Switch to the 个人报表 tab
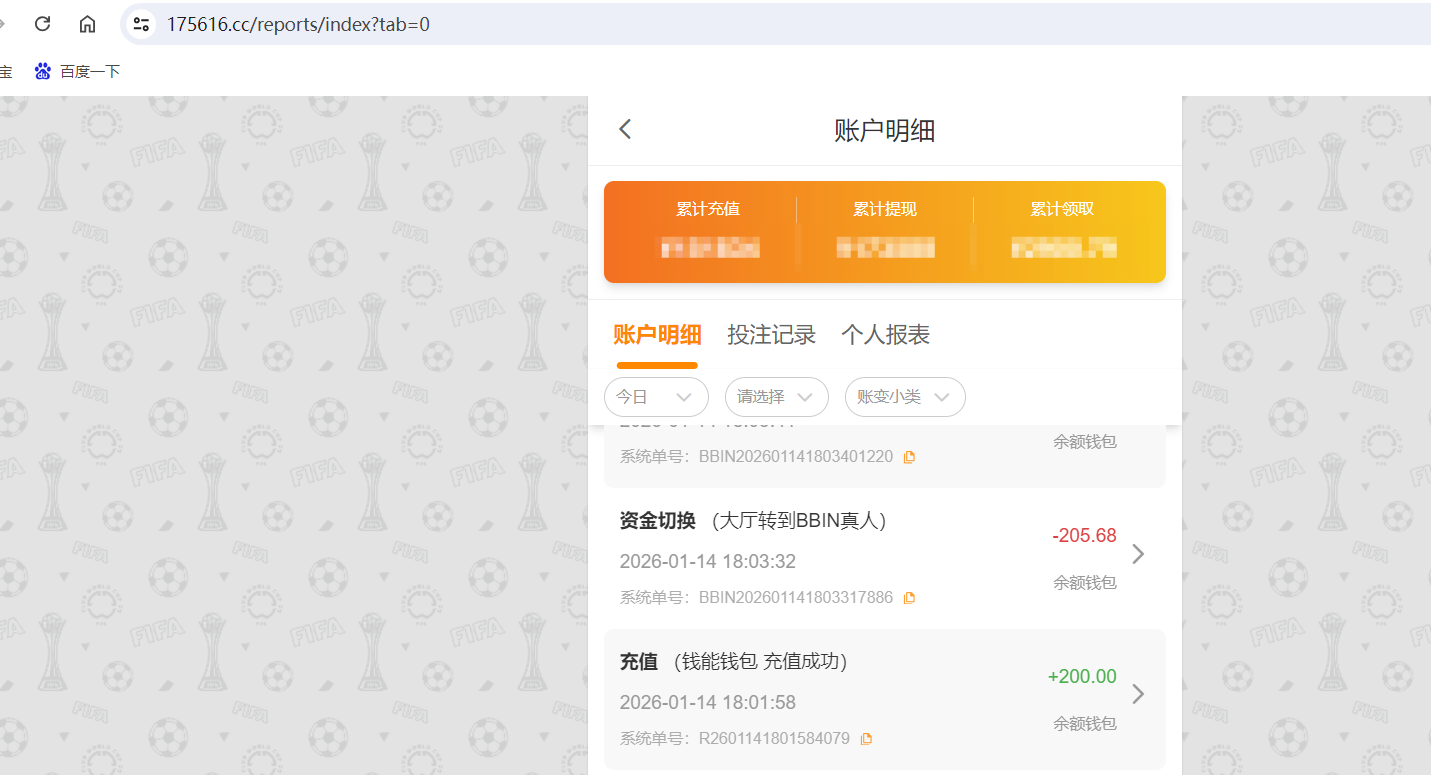The height and width of the screenshot is (775, 1431). (884, 334)
